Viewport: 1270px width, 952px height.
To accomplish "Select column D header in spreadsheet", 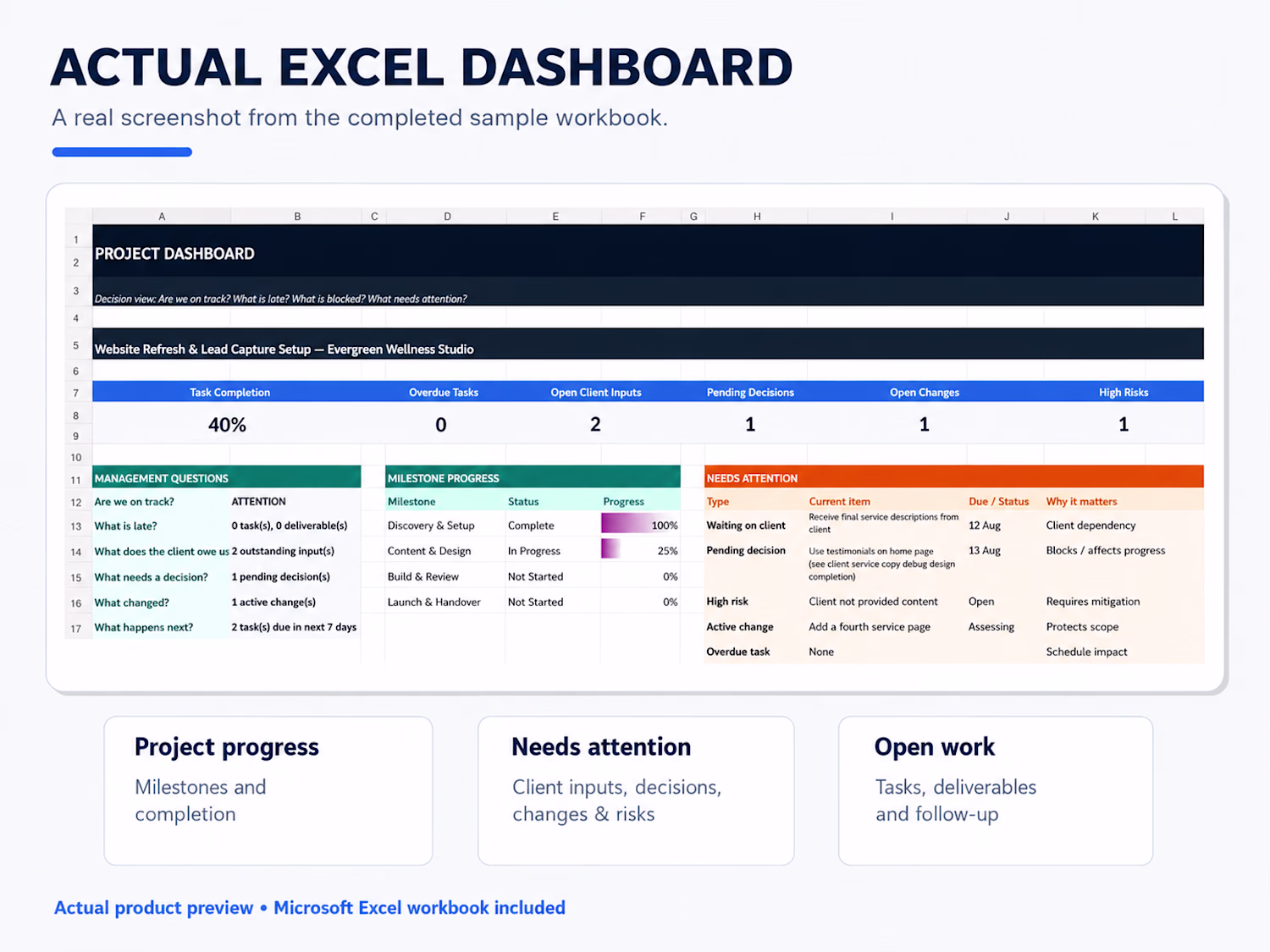I will (447, 217).
